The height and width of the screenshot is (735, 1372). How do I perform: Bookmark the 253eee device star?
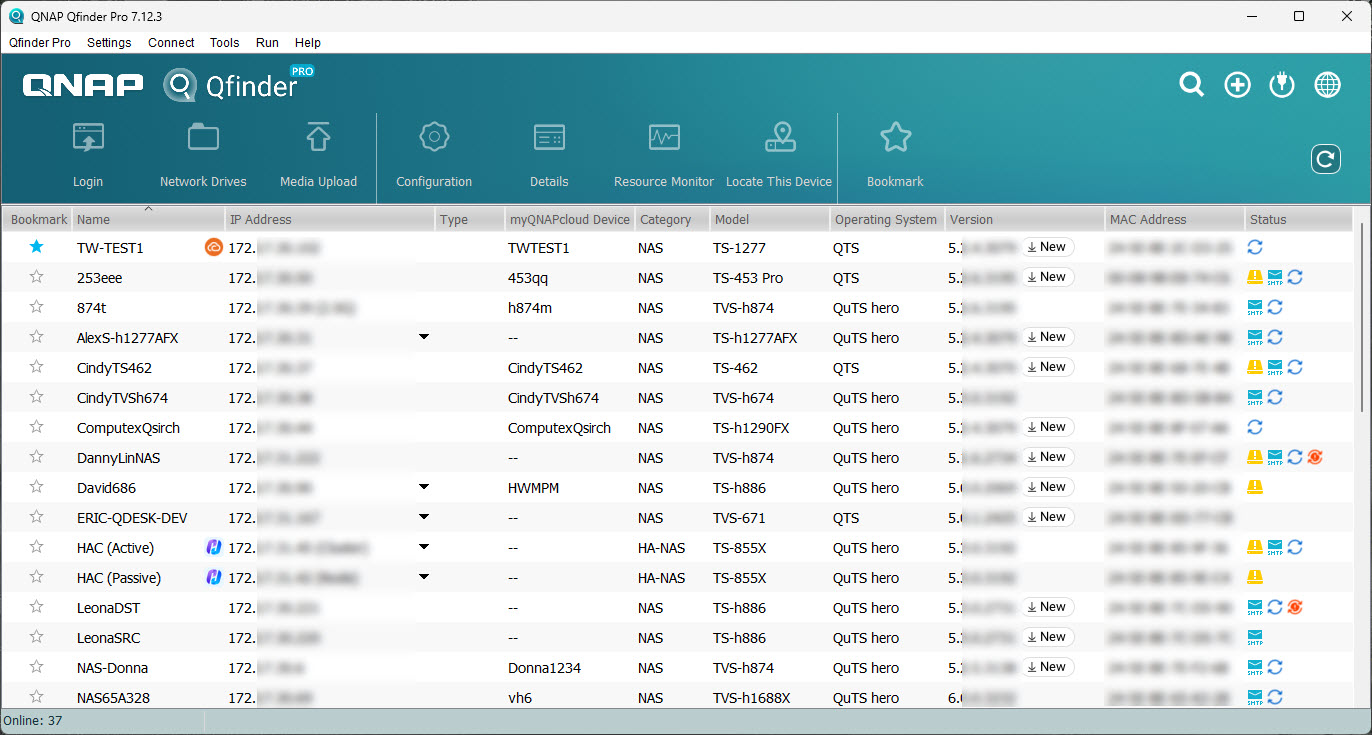[x=37, y=277]
